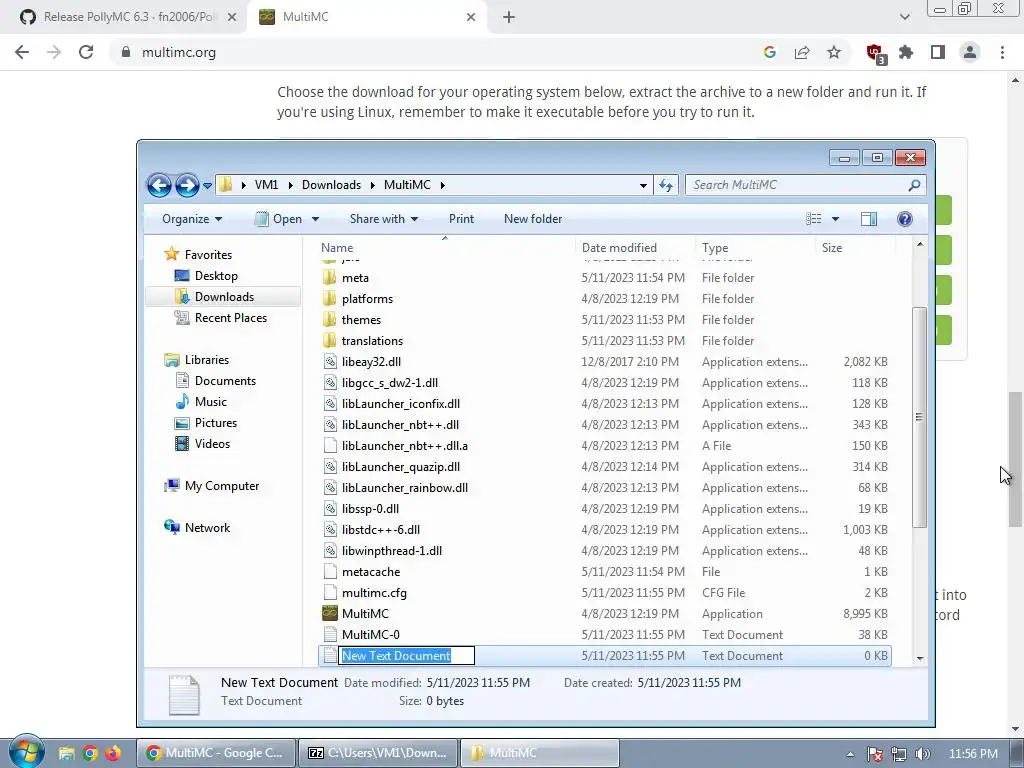Select Libraries in navigation pane
This screenshot has width=1024, height=768.
[x=206, y=360]
